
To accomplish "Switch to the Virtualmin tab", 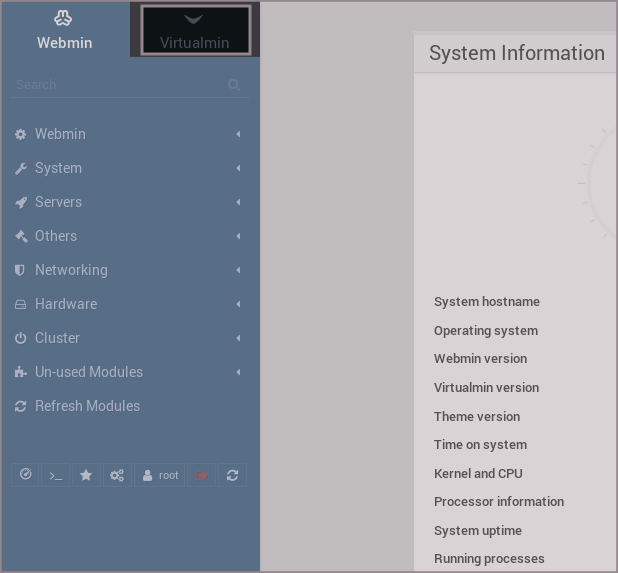I will (x=195, y=29).
